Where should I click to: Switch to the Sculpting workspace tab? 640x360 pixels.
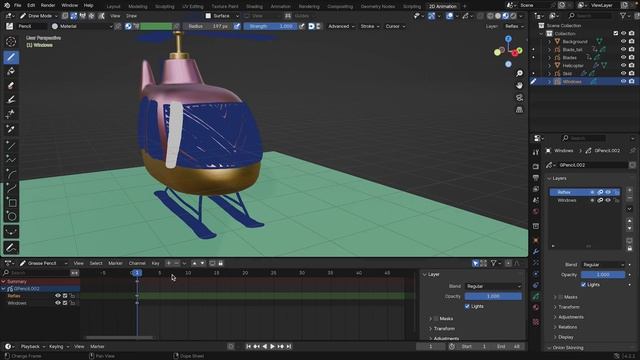[165, 7]
